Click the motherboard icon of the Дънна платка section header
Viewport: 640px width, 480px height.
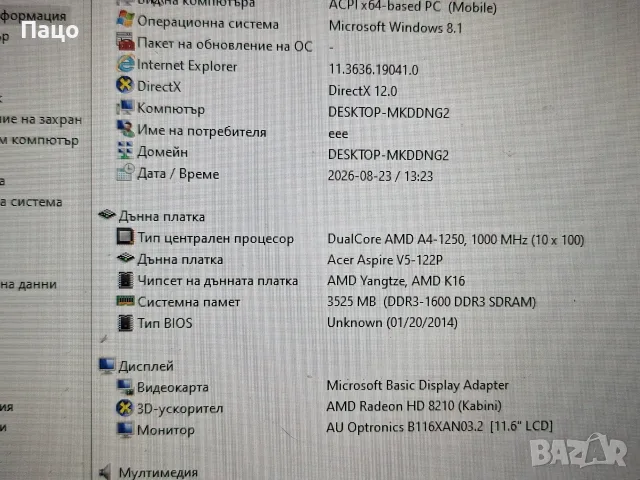coord(107,215)
